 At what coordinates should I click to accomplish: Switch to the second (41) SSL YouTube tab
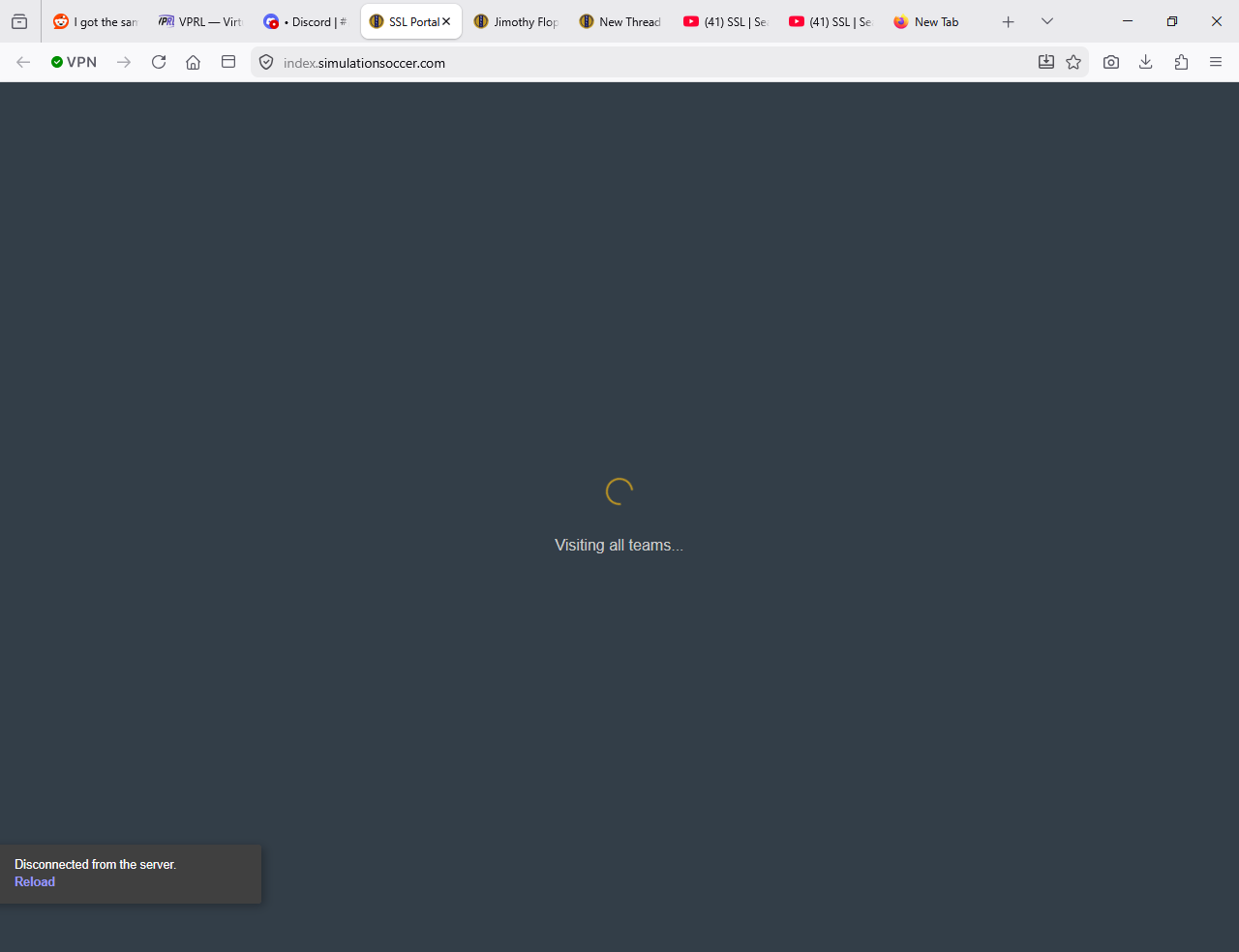[x=831, y=21]
